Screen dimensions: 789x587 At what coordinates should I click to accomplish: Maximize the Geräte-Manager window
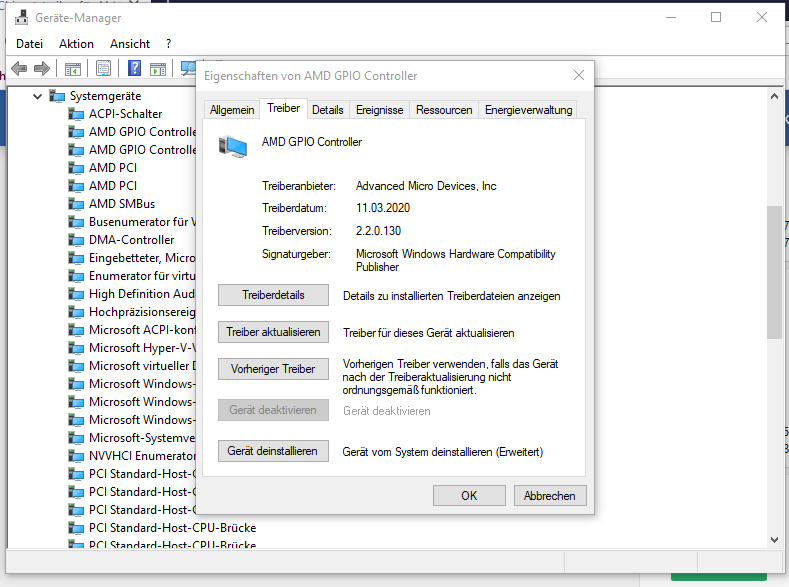click(x=716, y=18)
